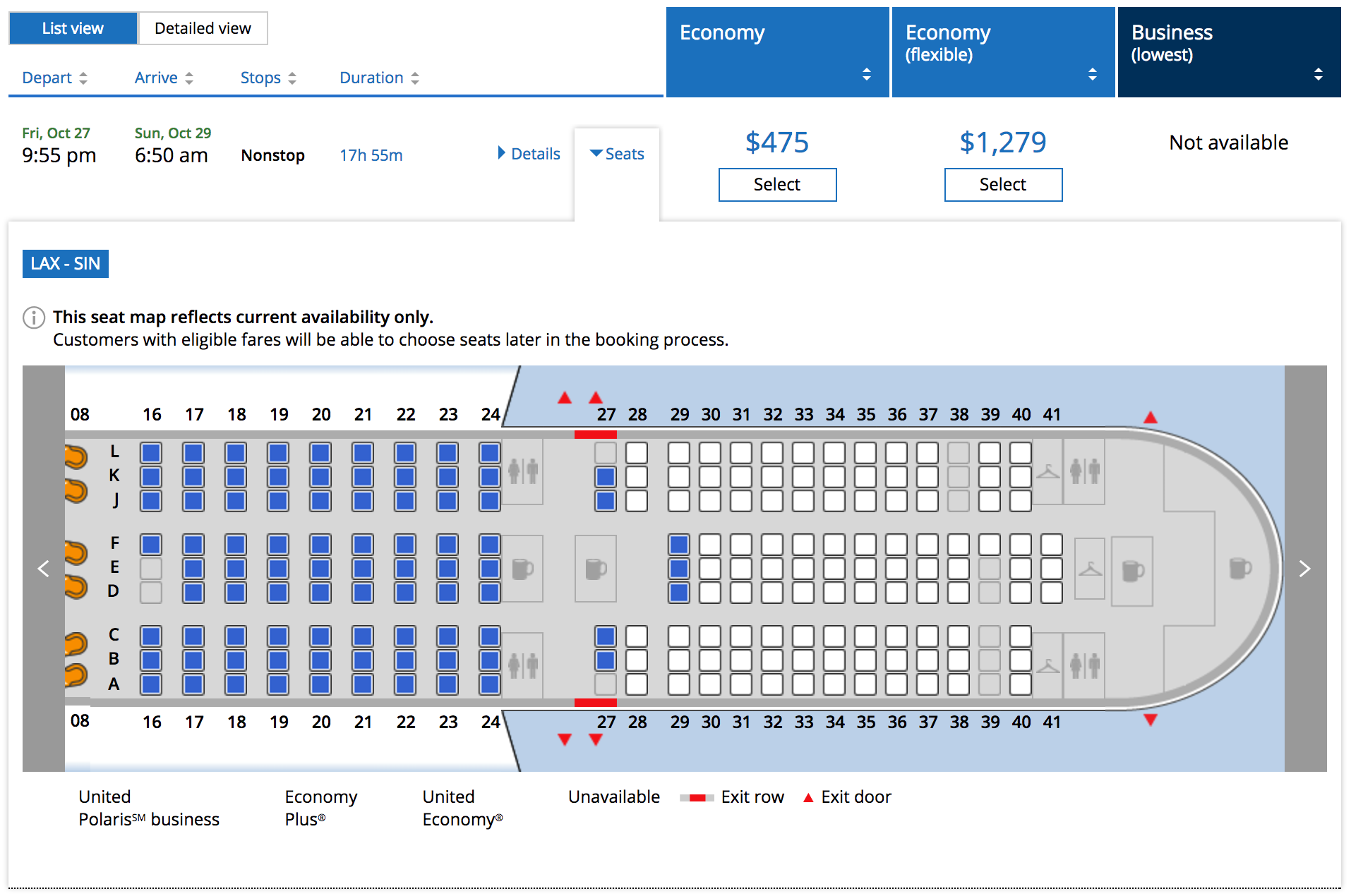Expand flight Details
Screen dimensions: 1351x896
[x=529, y=154]
